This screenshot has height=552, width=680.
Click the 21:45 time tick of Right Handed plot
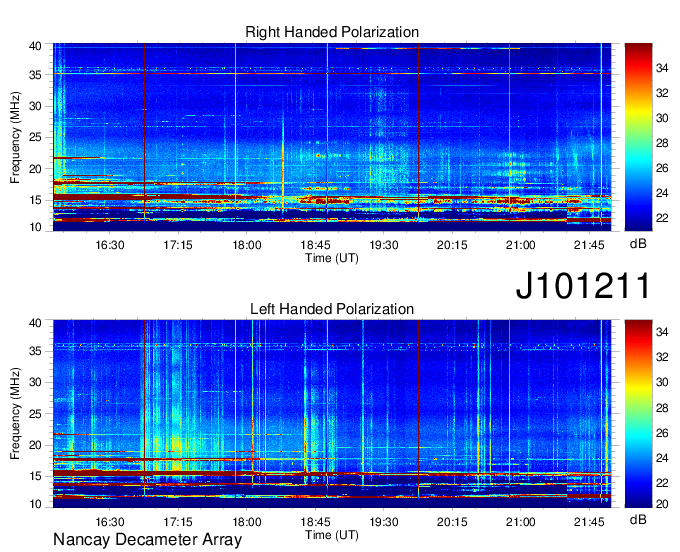click(x=589, y=245)
